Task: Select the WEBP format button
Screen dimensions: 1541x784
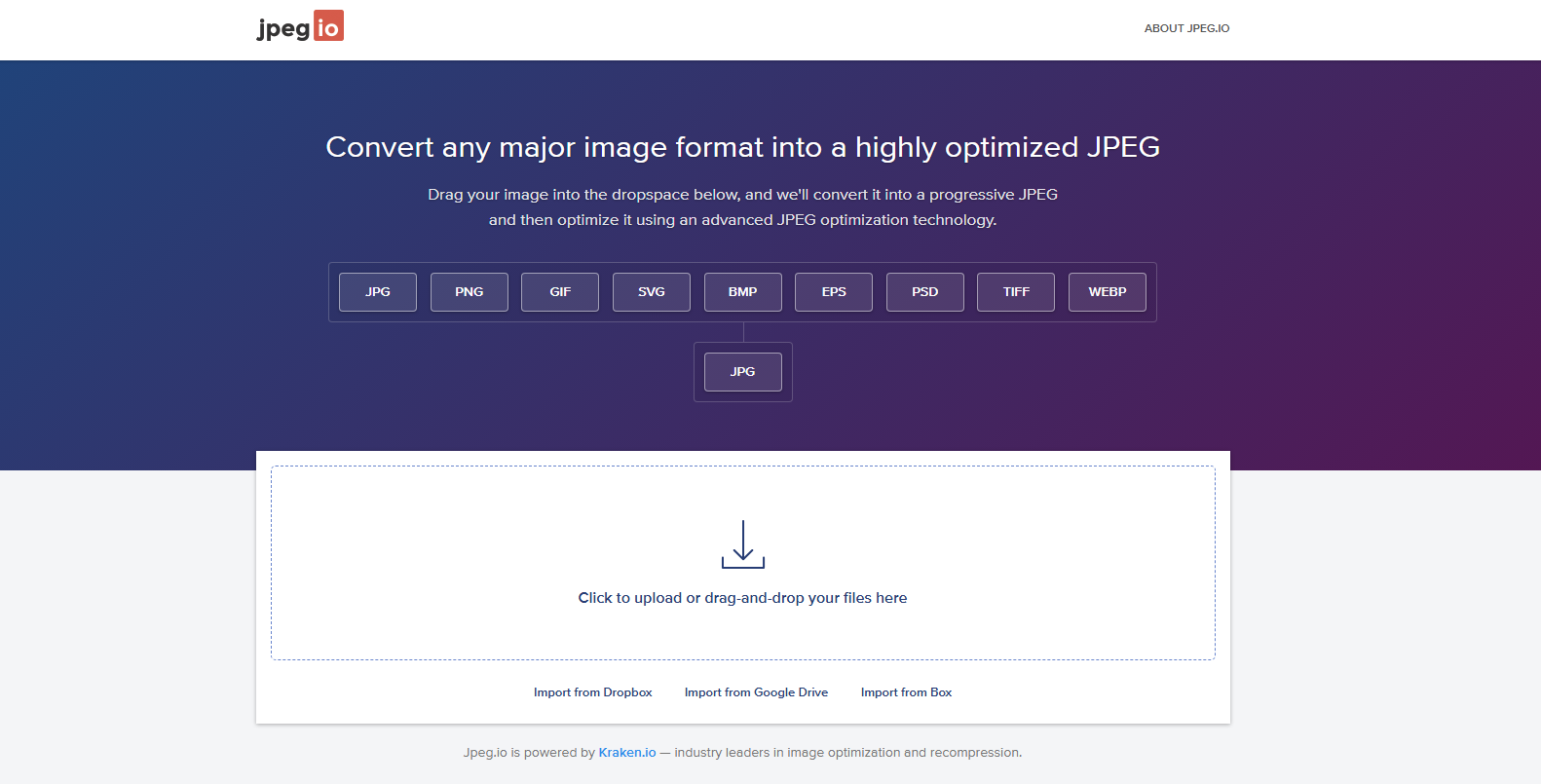Action: coord(1107,292)
